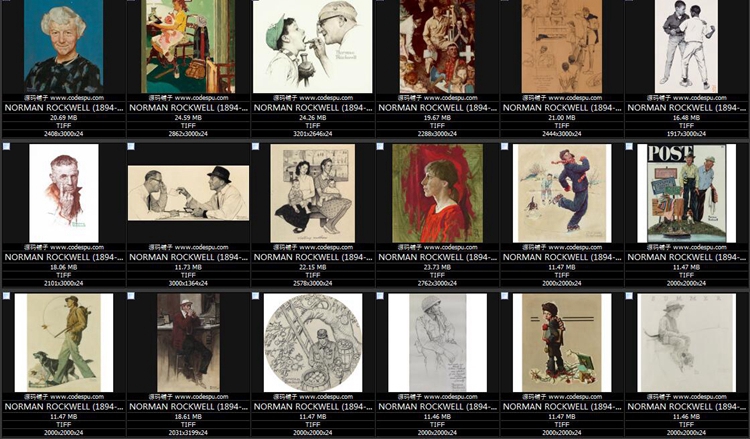Click the dimensions '3201x2646x24'
750x439 pixels.
(x=312, y=134)
